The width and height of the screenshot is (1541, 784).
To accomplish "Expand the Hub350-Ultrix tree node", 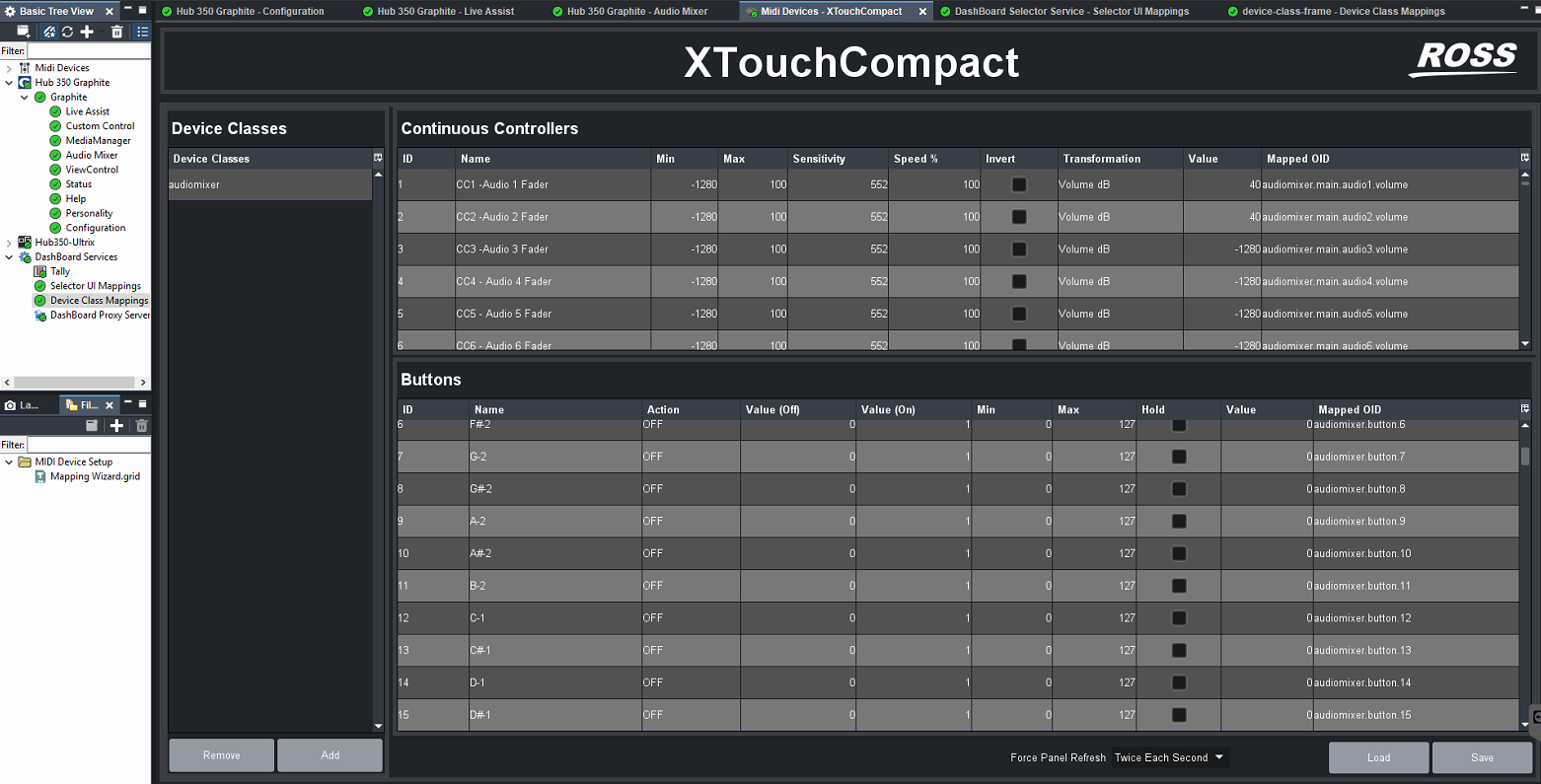I will 9,243.
